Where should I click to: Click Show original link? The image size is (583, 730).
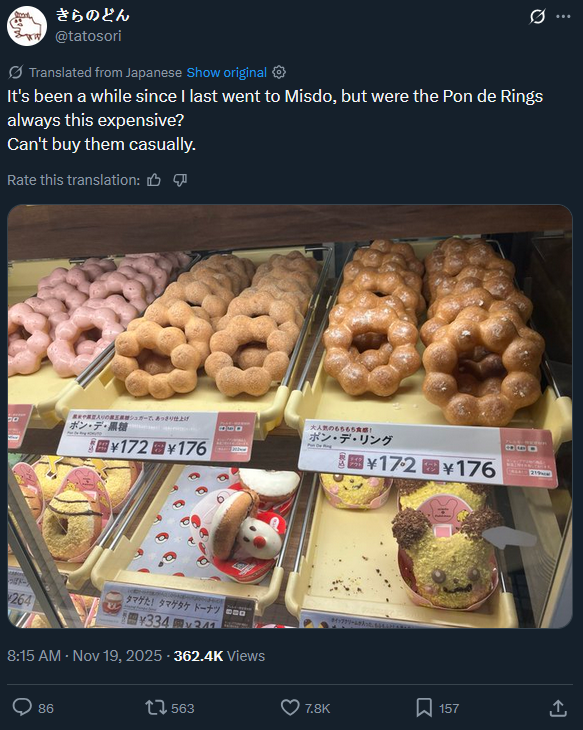[x=227, y=73]
